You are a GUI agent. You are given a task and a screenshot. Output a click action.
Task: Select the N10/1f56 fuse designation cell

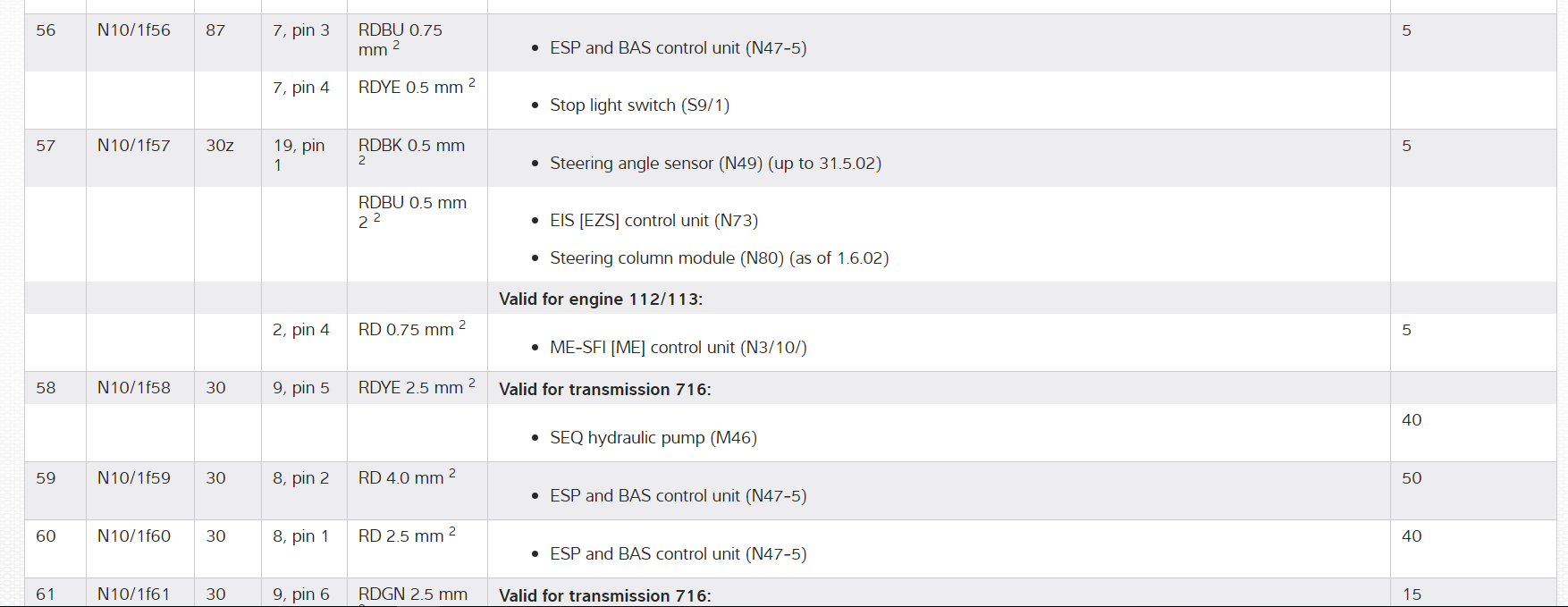point(133,30)
